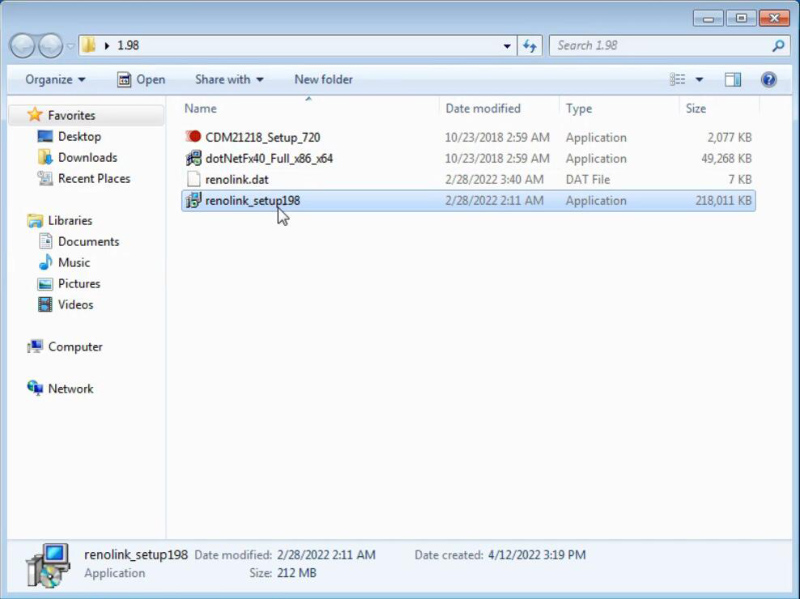Expand the change view options arrow
Image resolution: width=800 pixels, height=599 pixels.
(699, 80)
